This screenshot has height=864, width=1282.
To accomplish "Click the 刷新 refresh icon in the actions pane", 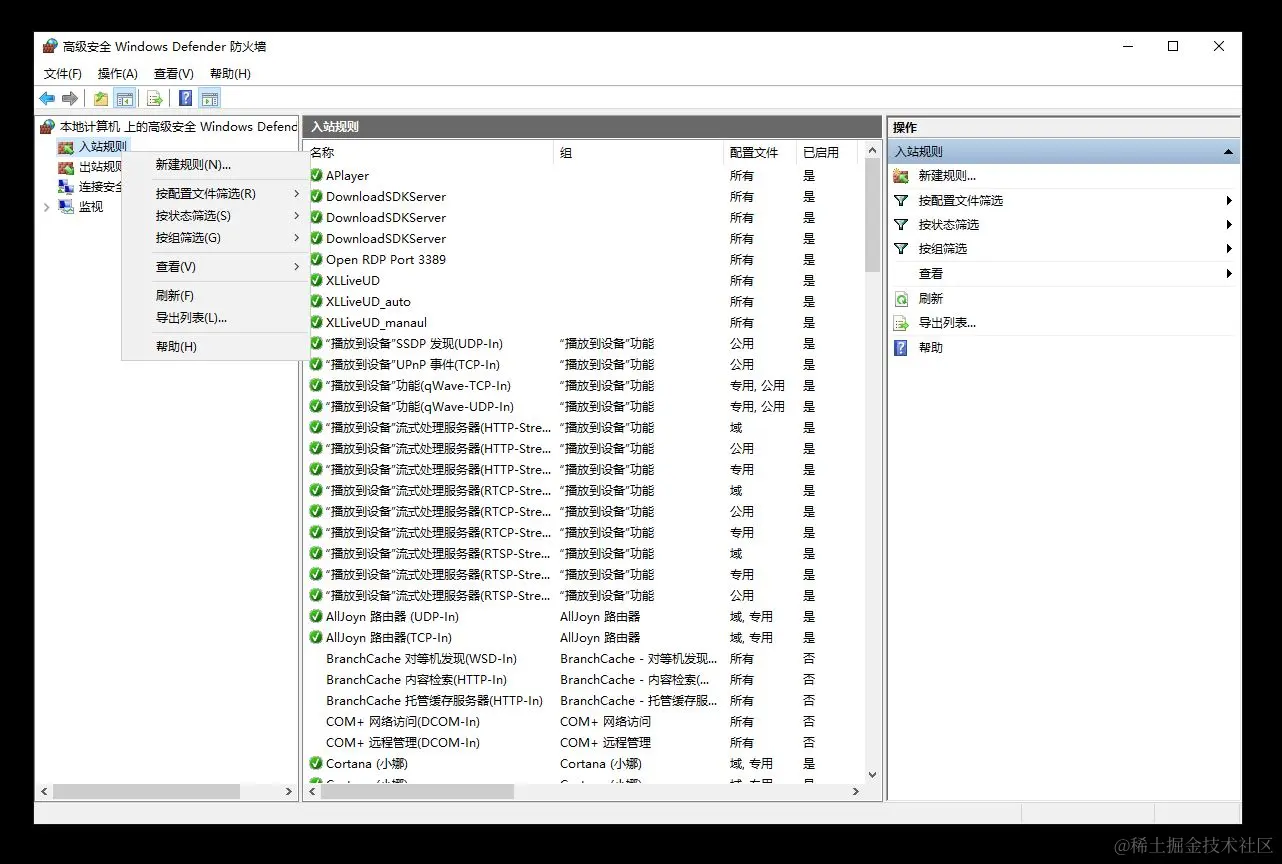I will (x=901, y=298).
